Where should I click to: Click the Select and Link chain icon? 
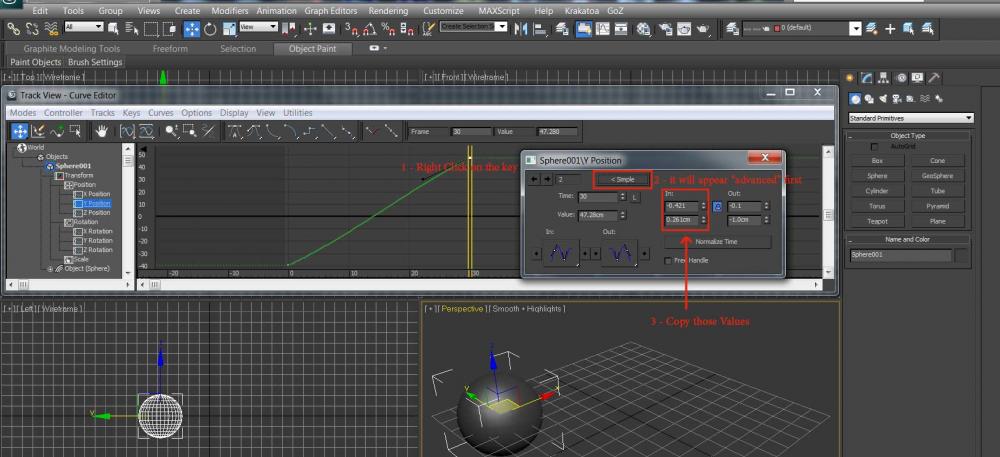point(13,29)
